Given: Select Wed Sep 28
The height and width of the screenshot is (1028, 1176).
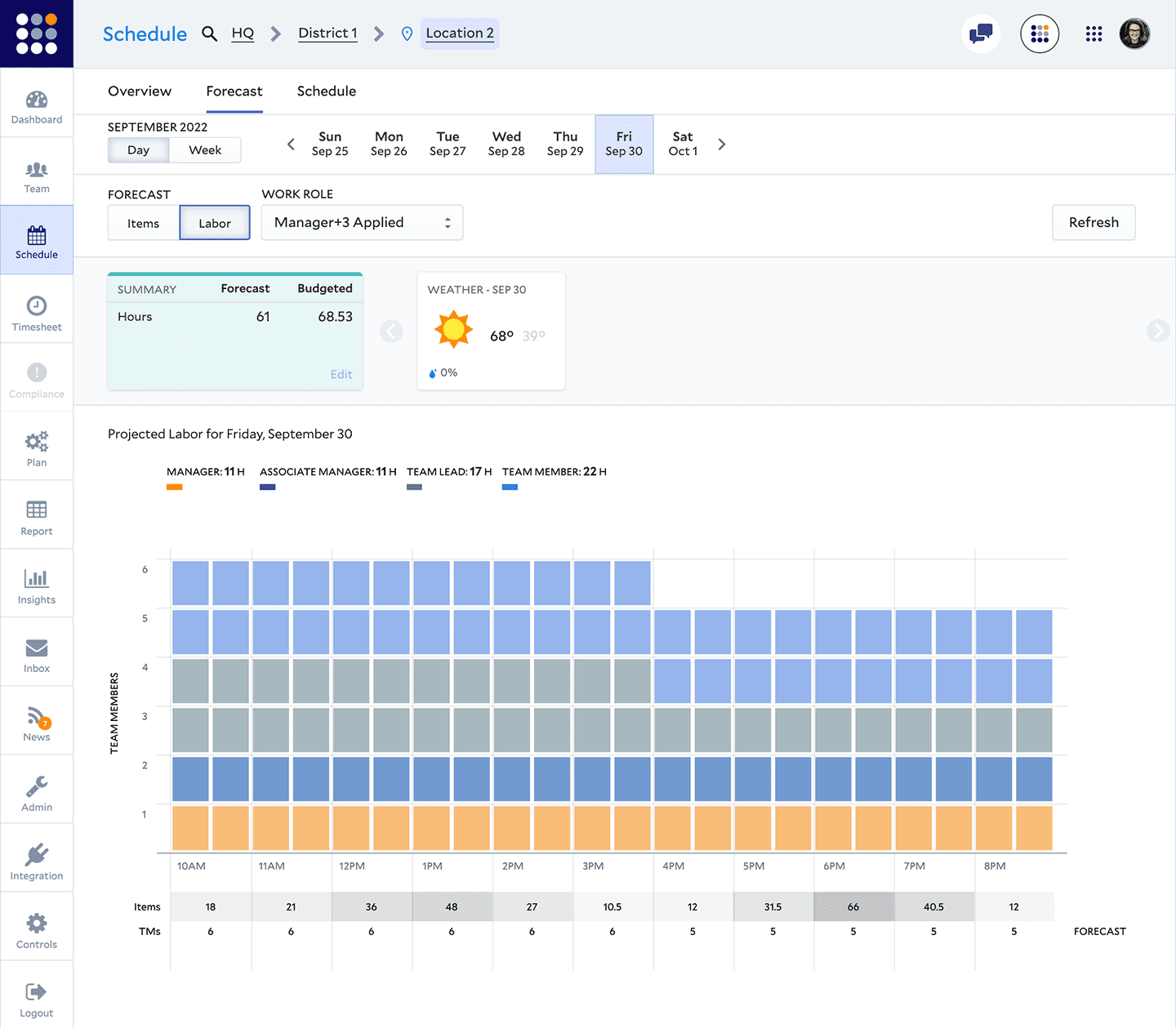Looking at the screenshot, I should click(506, 144).
